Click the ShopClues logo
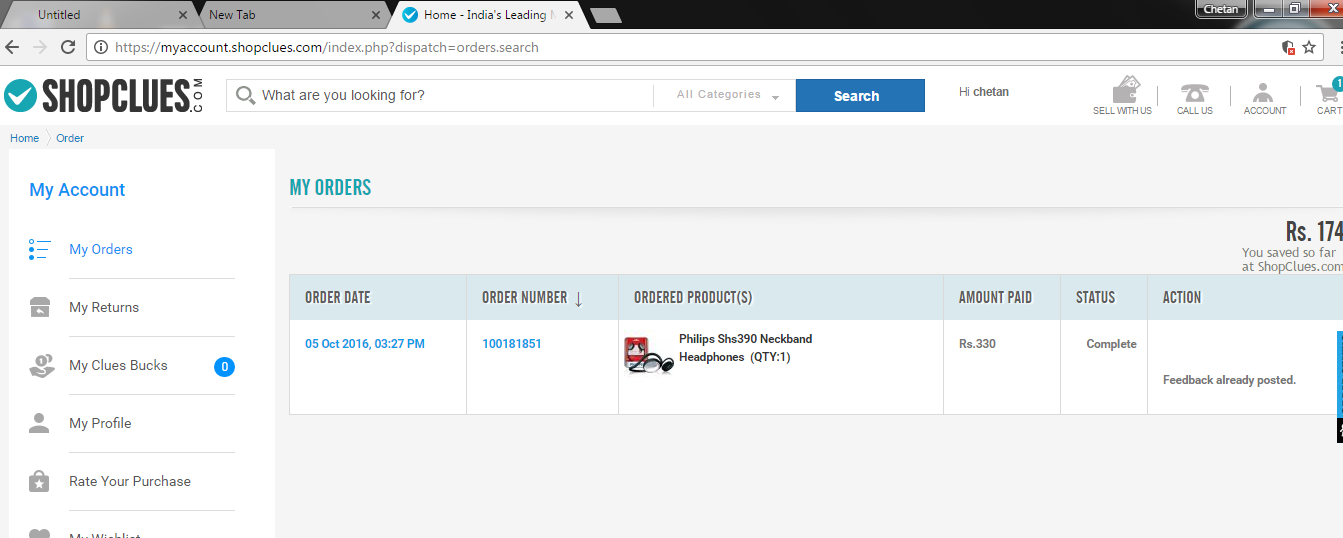Image resolution: width=1343 pixels, height=538 pixels. click(103, 95)
